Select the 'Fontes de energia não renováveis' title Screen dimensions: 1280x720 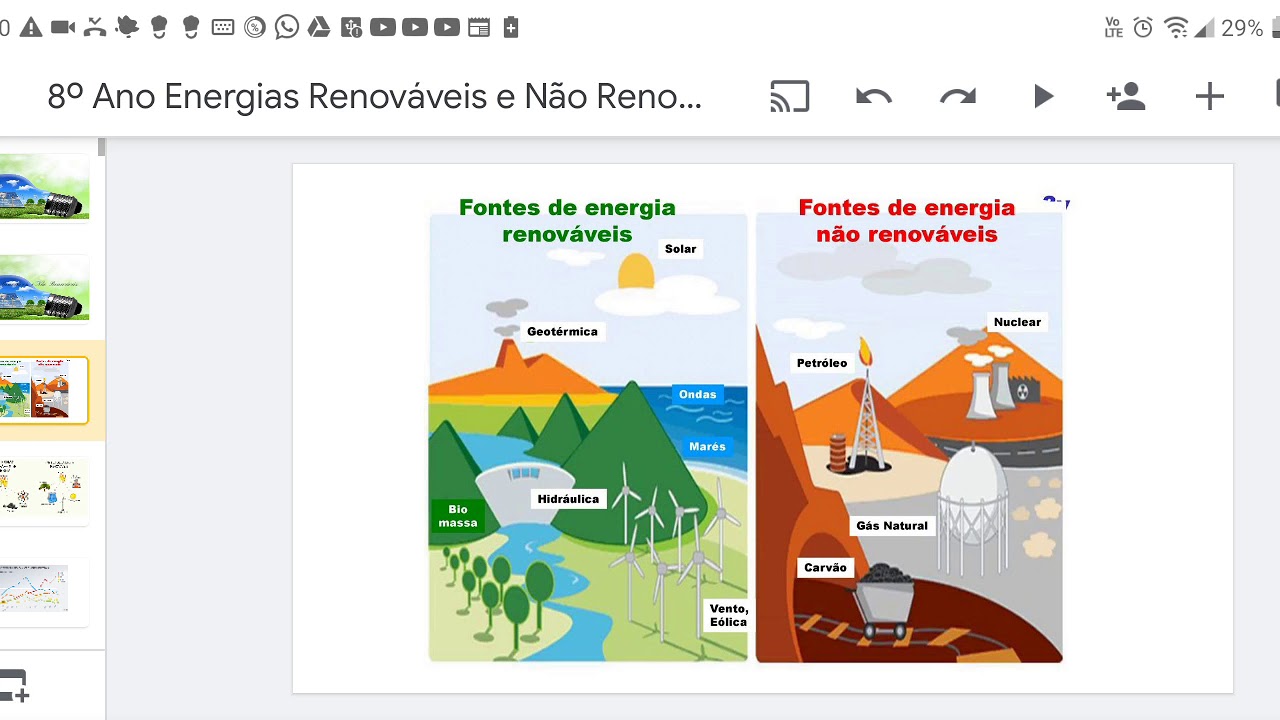[x=907, y=221]
